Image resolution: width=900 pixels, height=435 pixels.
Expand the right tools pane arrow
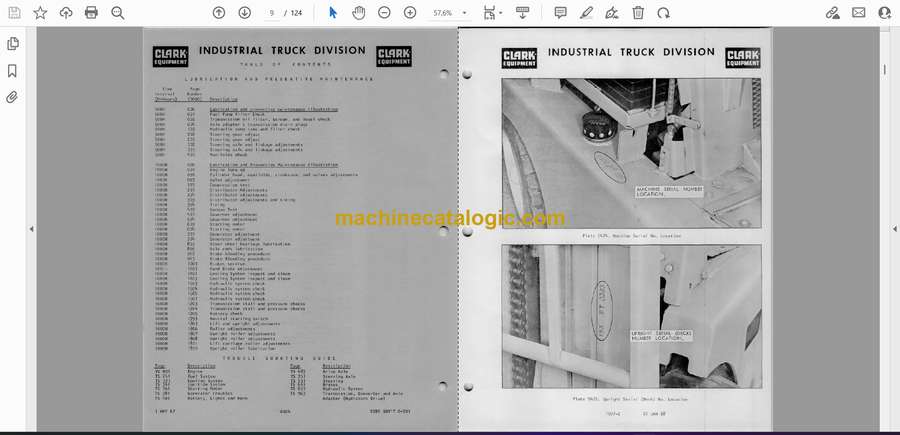[x=894, y=229]
